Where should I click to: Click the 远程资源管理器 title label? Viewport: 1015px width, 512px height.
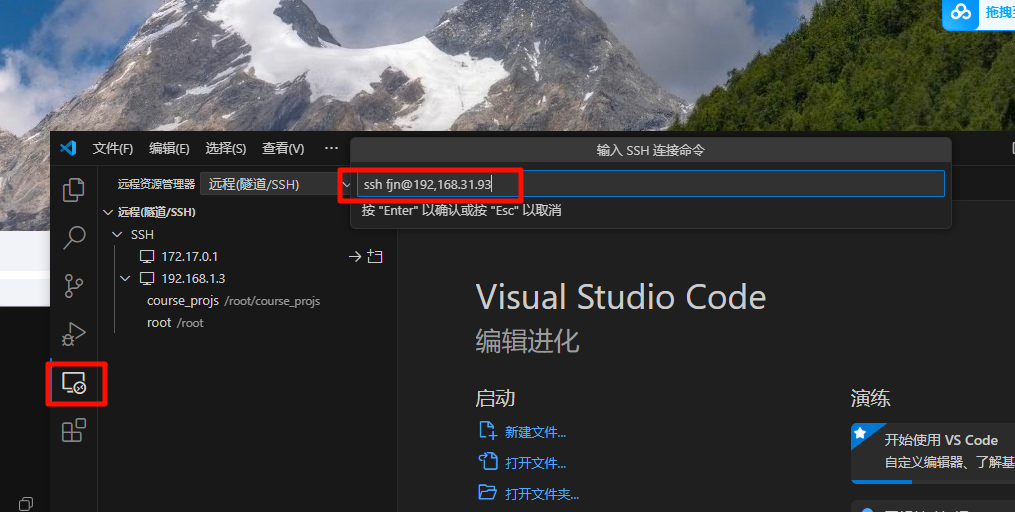coord(156,184)
